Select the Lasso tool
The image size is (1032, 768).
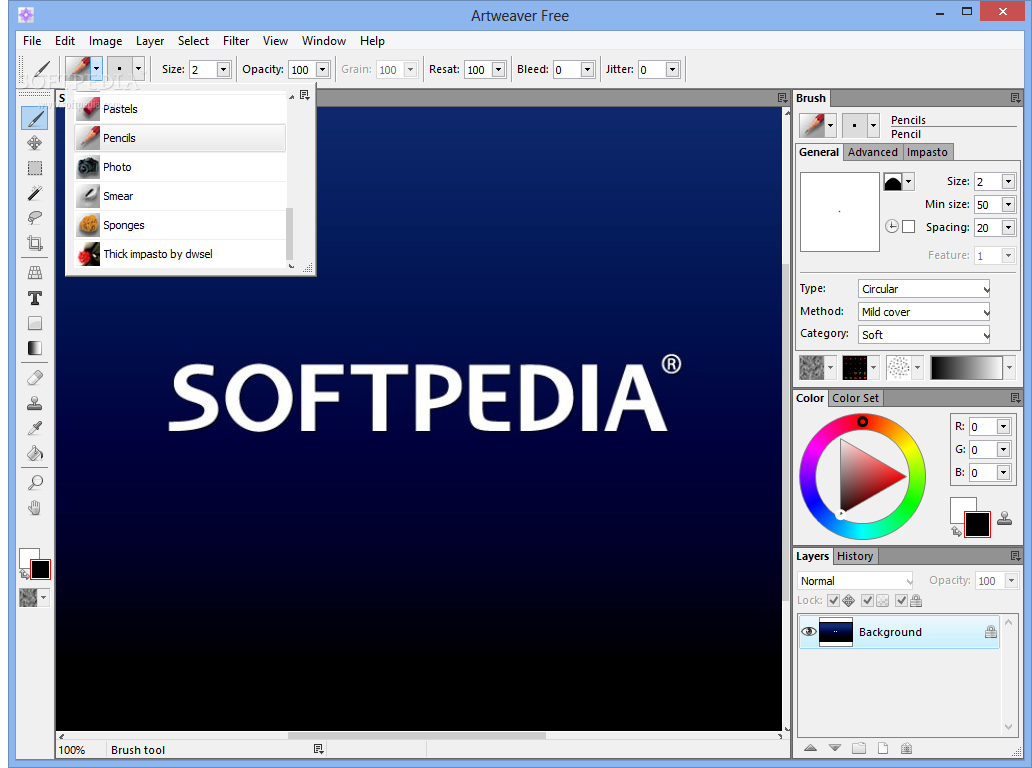(x=35, y=218)
